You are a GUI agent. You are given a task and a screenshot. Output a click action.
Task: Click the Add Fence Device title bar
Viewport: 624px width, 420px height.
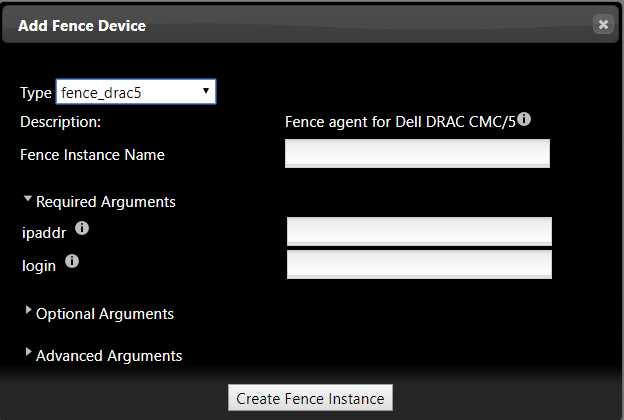(x=300, y=25)
